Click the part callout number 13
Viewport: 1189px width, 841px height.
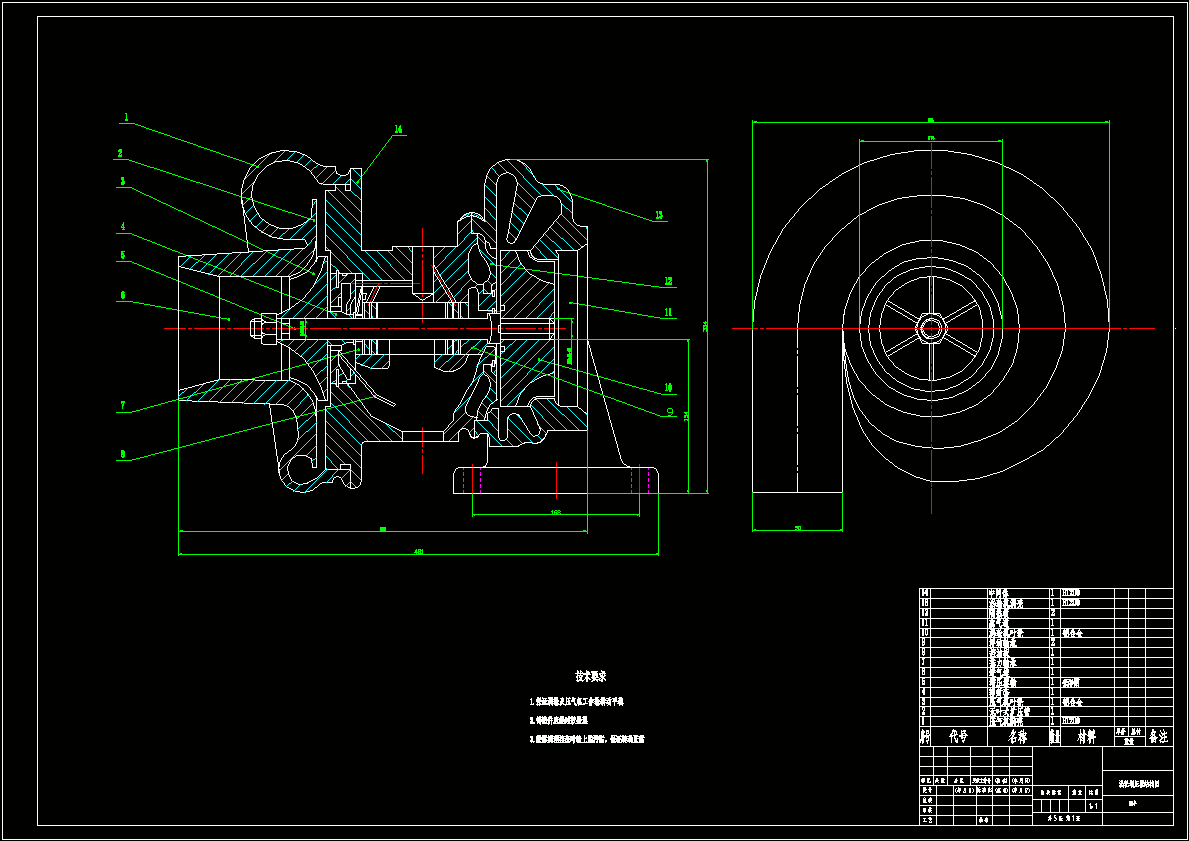(659, 215)
